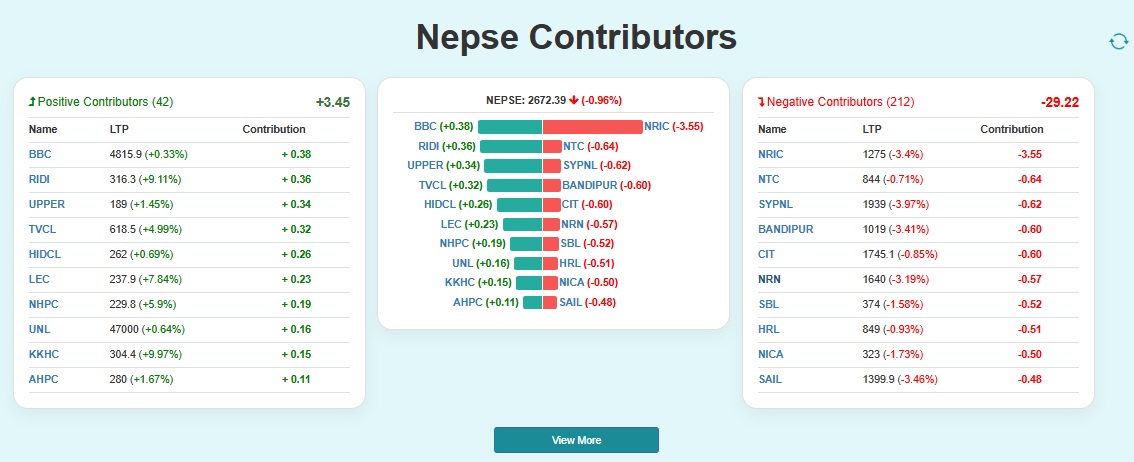This screenshot has width=1134, height=462.
Task: Click the Name header in Positive table
Action: tap(43, 129)
